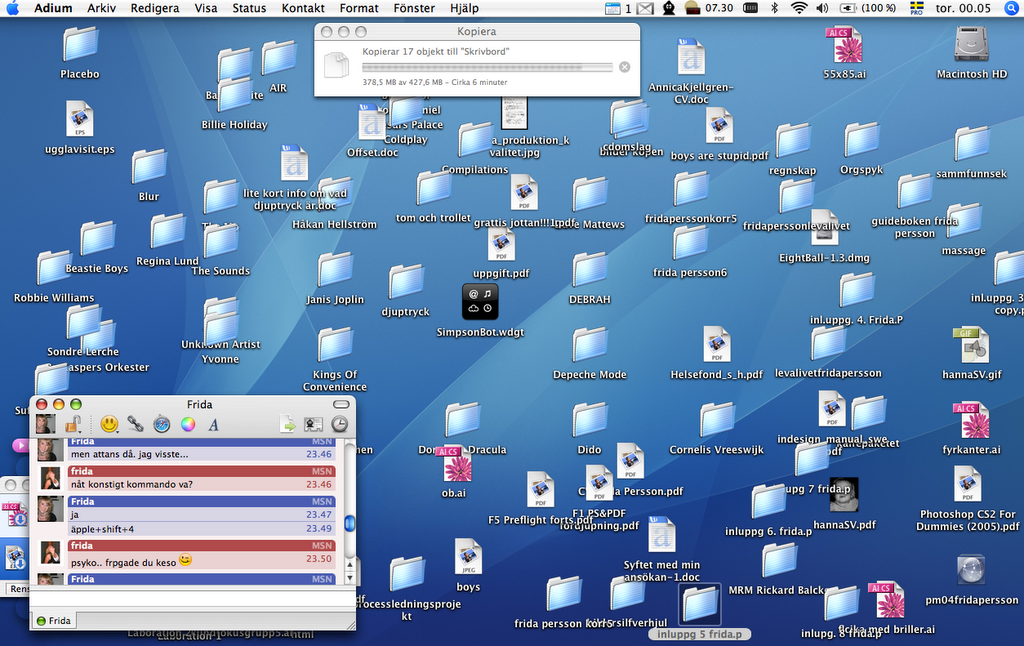Open the Redigera menu

pos(155,8)
